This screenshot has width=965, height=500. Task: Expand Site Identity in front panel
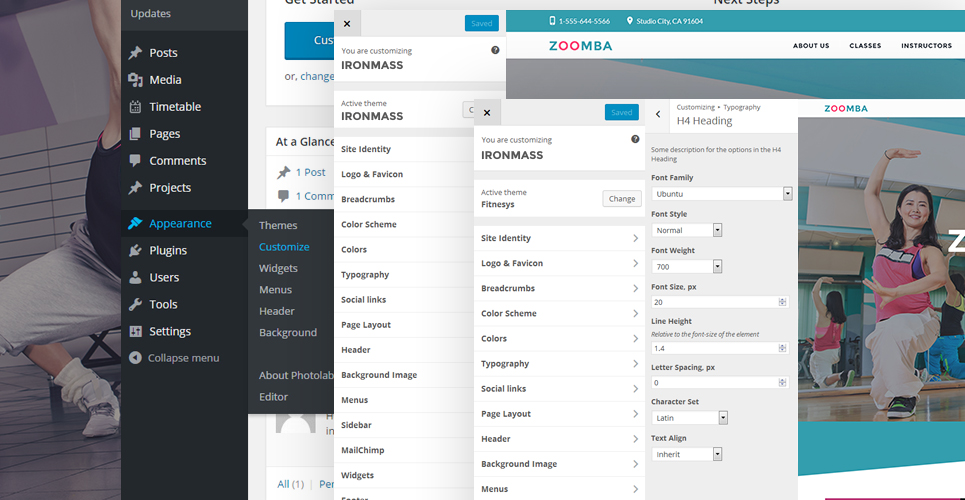(559, 238)
